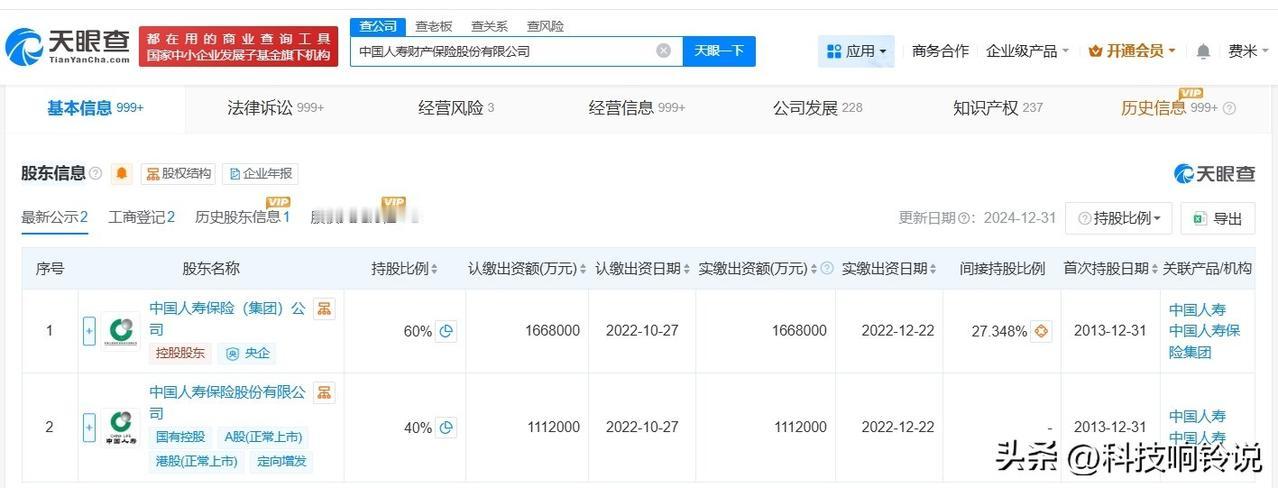Click equity structure icon next to 中国人寿保险股份有限公司
The width and height of the screenshot is (1278, 488).
point(324,393)
